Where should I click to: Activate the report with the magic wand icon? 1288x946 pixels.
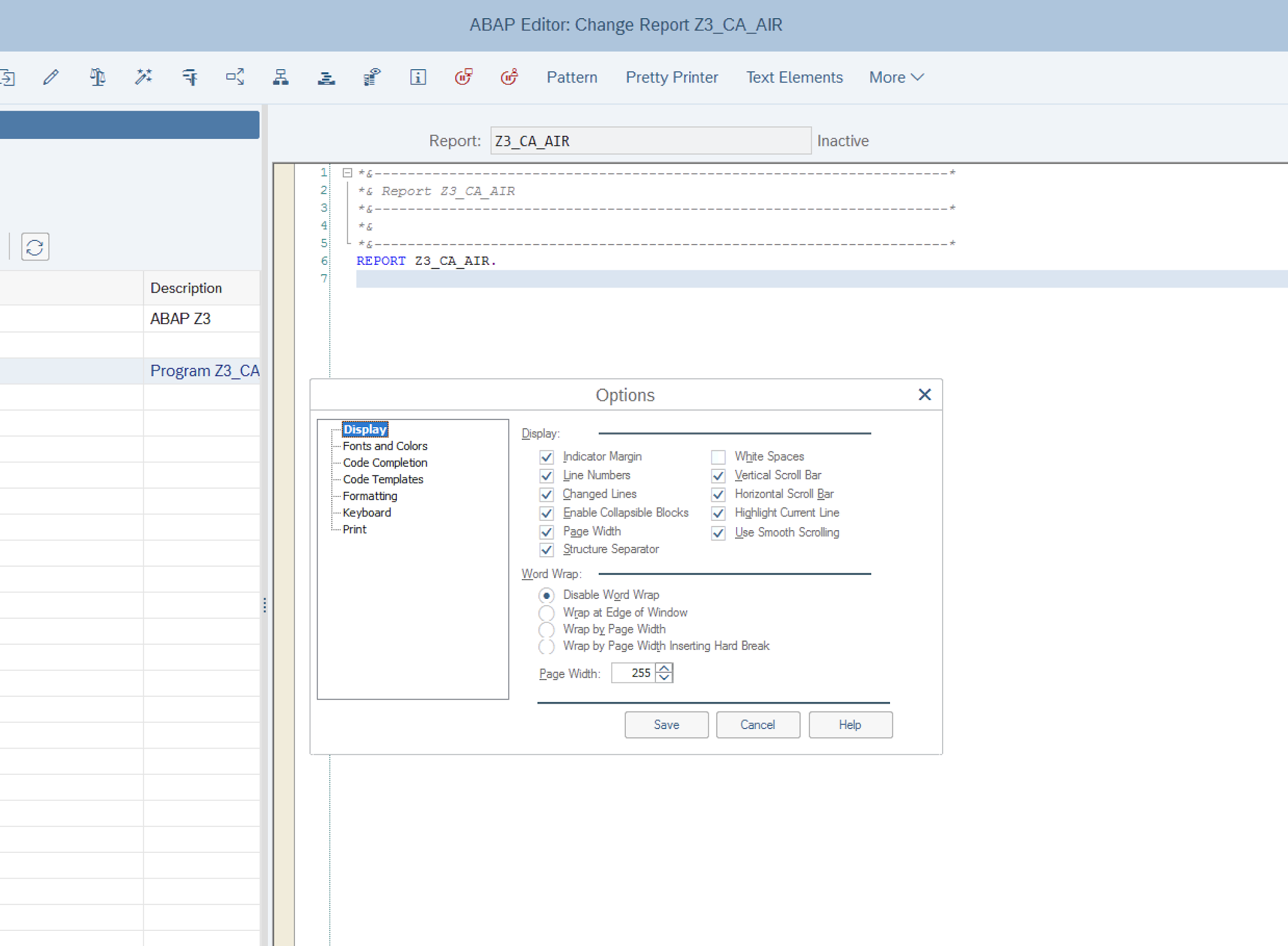point(143,77)
